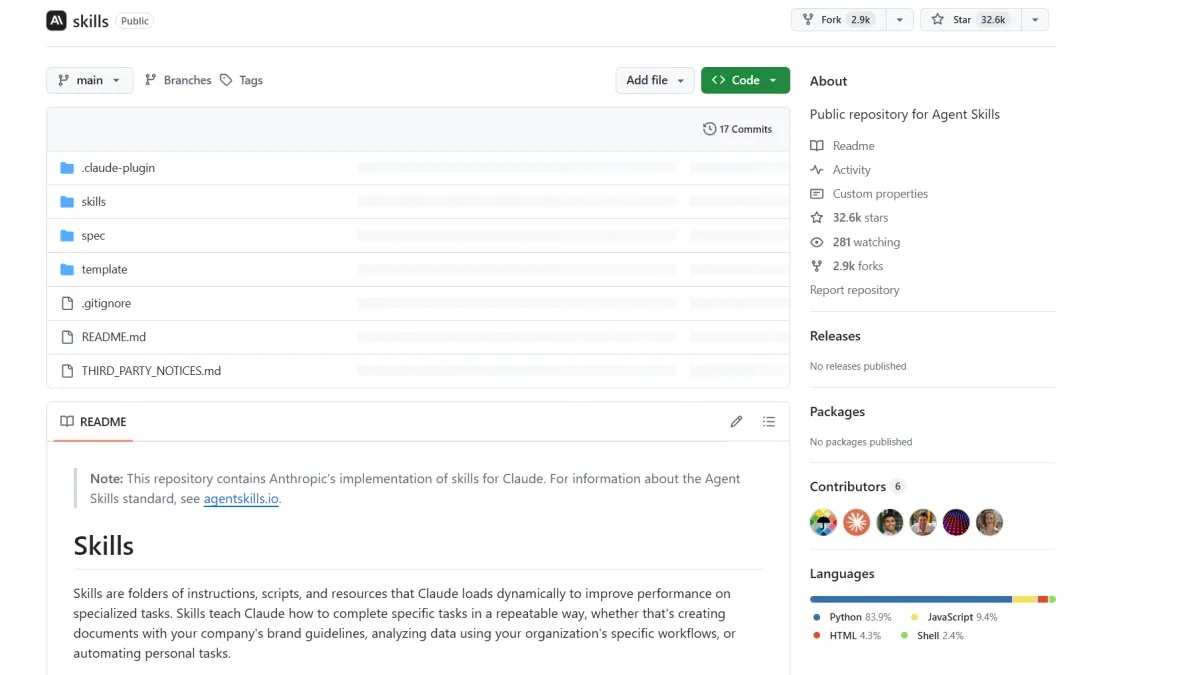This screenshot has height=675, width=1184.
Task: Select the README tab
Action: coord(93,422)
